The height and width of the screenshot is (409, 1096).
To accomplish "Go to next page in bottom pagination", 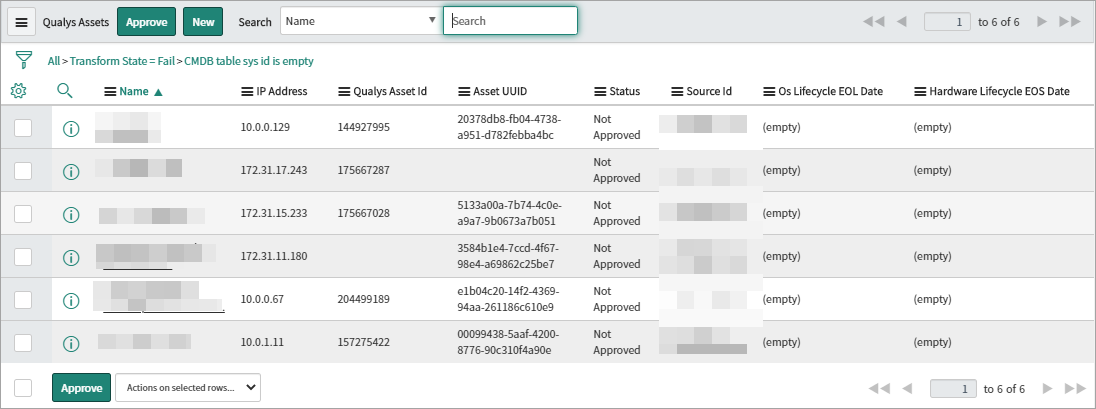I will click(x=1048, y=389).
